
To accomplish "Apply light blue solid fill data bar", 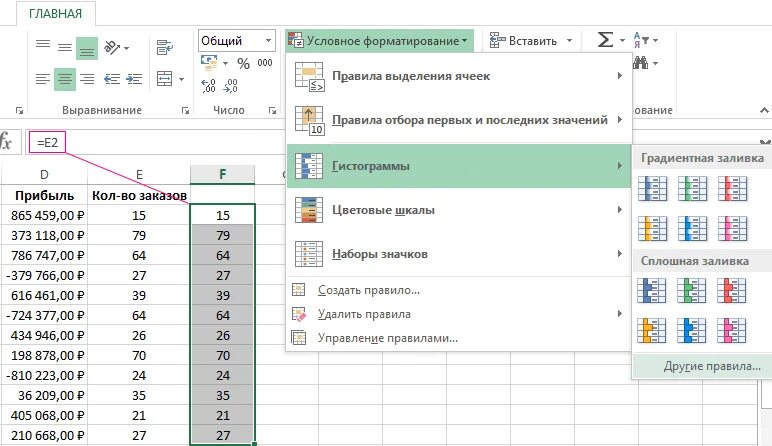I will pos(691,330).
